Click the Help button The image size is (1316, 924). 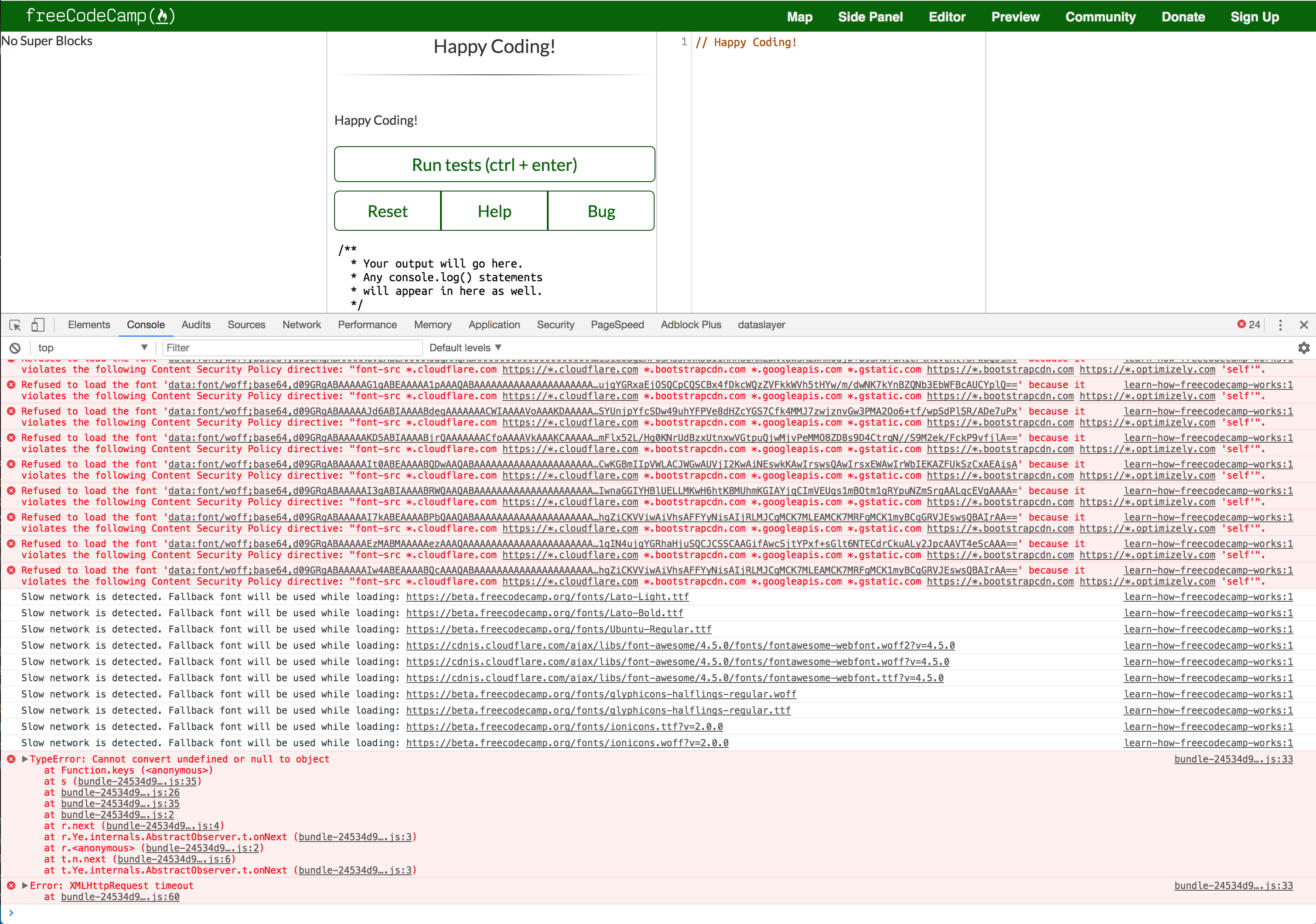click(x=493, y=210)
